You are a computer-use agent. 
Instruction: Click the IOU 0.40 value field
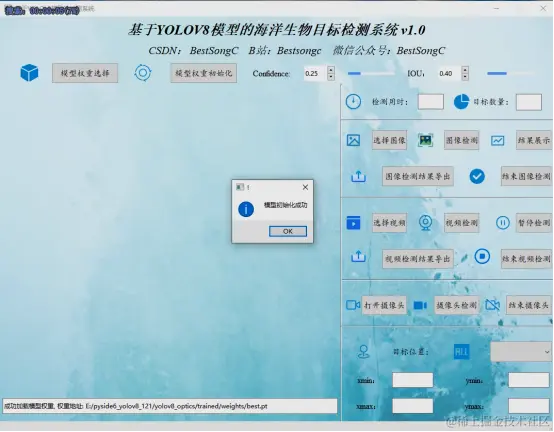click(449, 73)
